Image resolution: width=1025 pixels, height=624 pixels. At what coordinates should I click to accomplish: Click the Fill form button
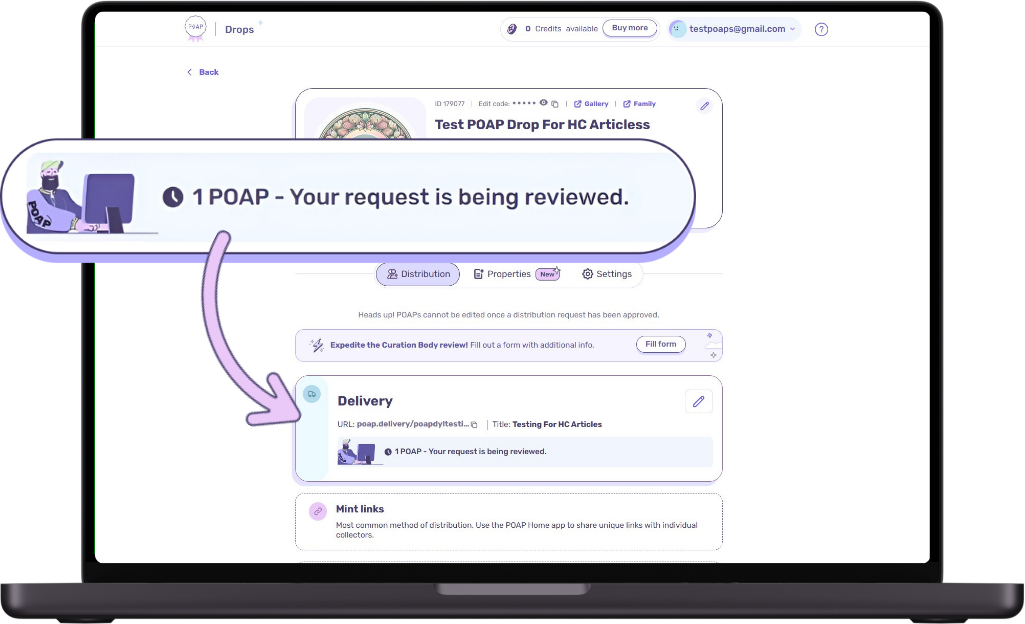(660, 344)
